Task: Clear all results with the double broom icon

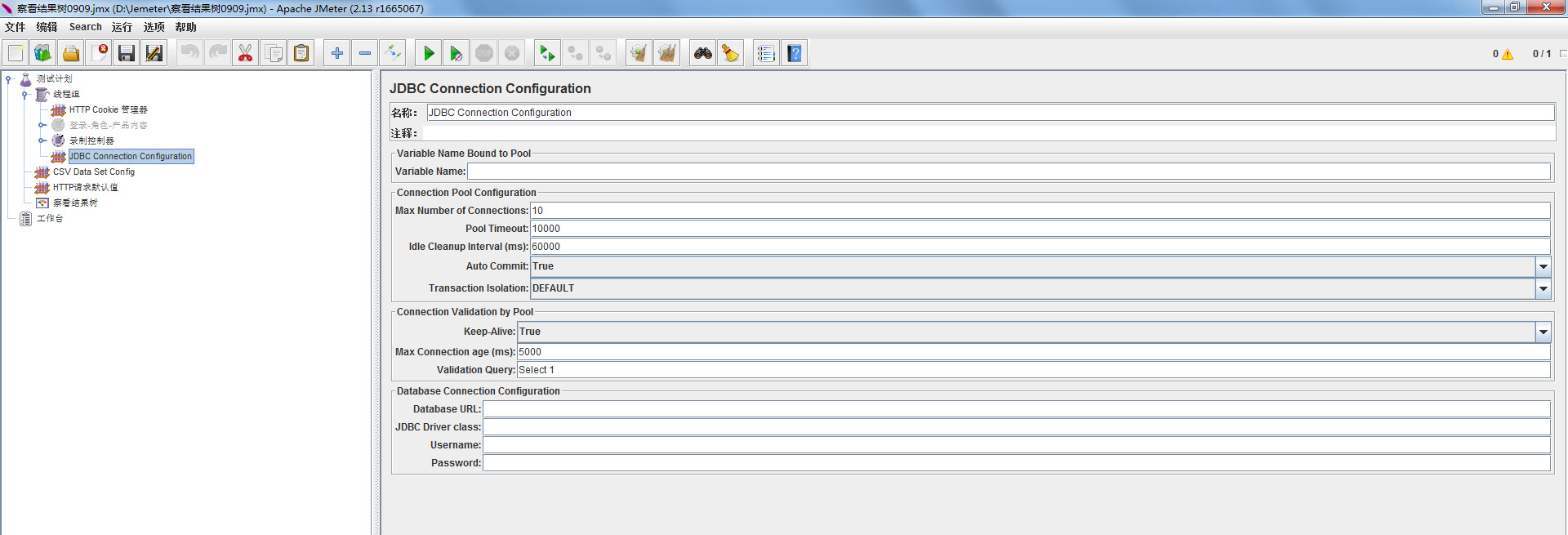Action: click(667, 53)
